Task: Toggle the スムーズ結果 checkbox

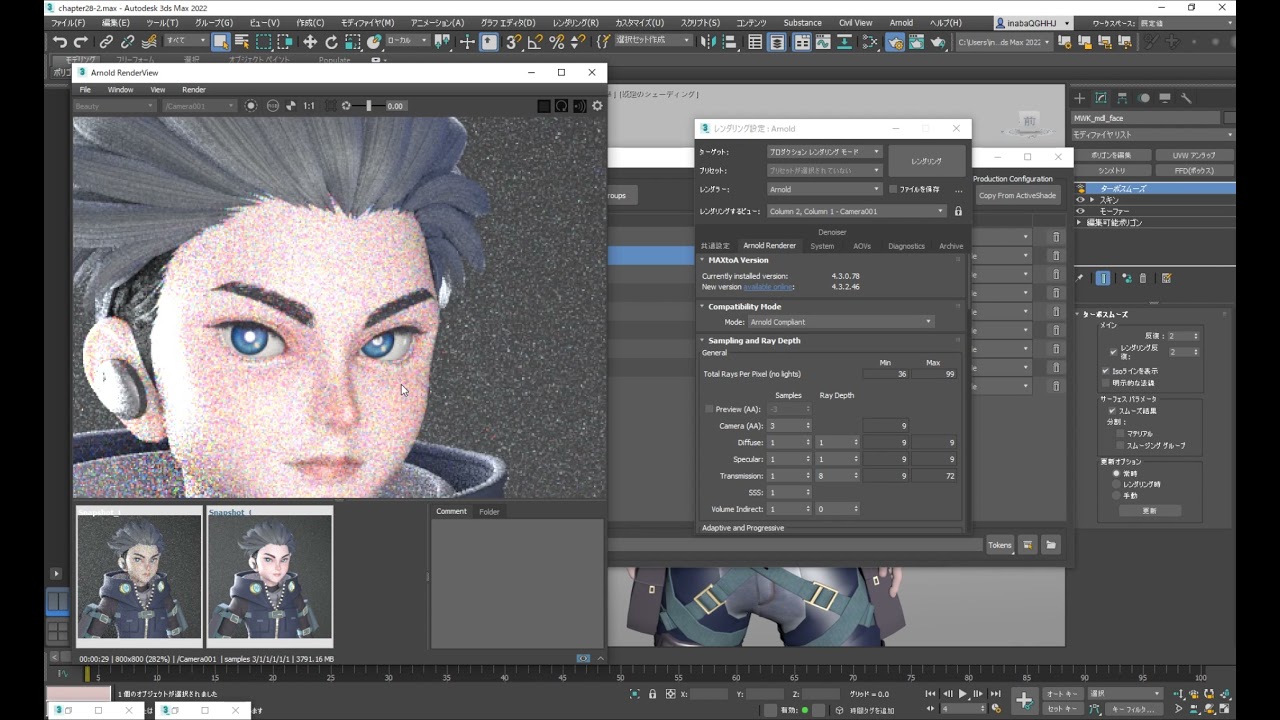Action: [x=1112, y=411]
